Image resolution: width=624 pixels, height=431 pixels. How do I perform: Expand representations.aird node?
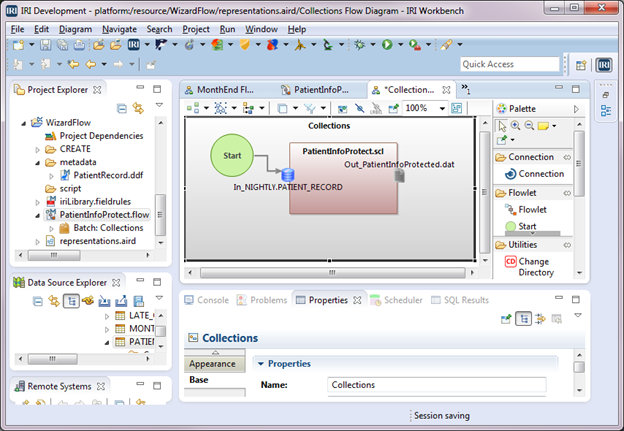(x=37, y=242)
